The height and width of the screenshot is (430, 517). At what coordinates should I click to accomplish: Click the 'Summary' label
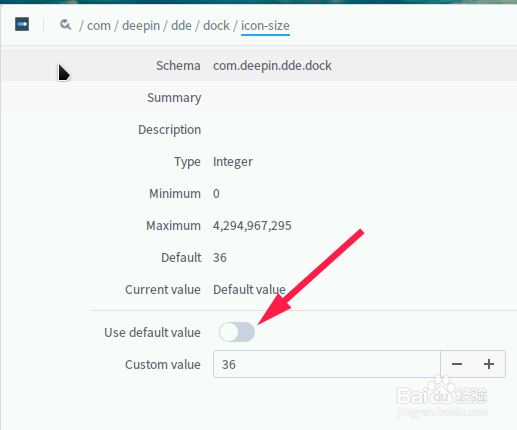click(174, 98)
